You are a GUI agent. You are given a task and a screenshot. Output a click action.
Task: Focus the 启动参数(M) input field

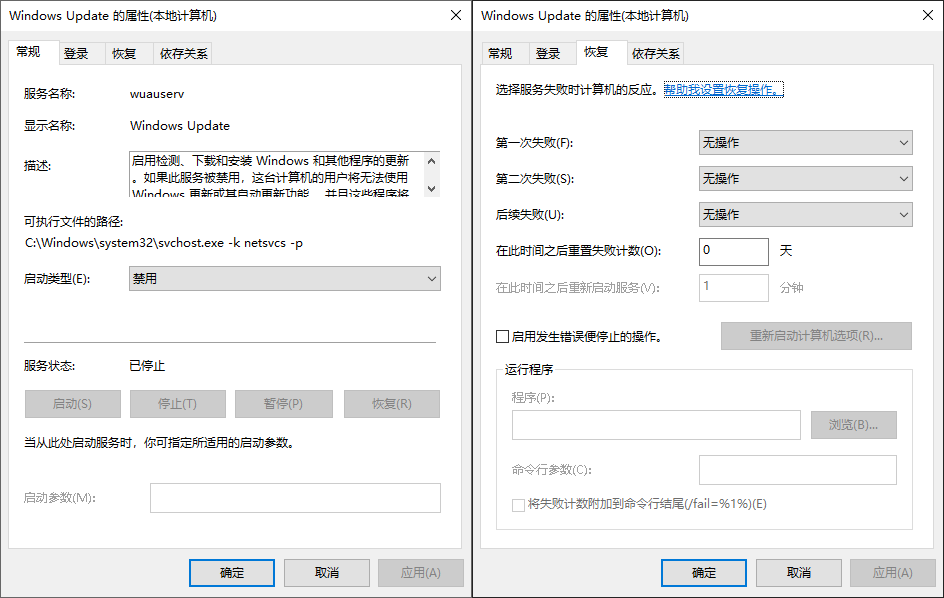coord(296,498)
